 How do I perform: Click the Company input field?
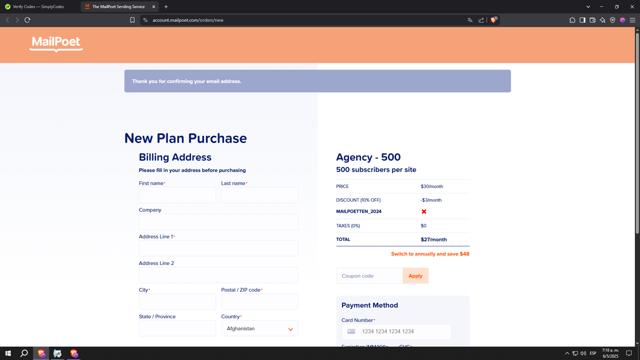pos(218,222)
